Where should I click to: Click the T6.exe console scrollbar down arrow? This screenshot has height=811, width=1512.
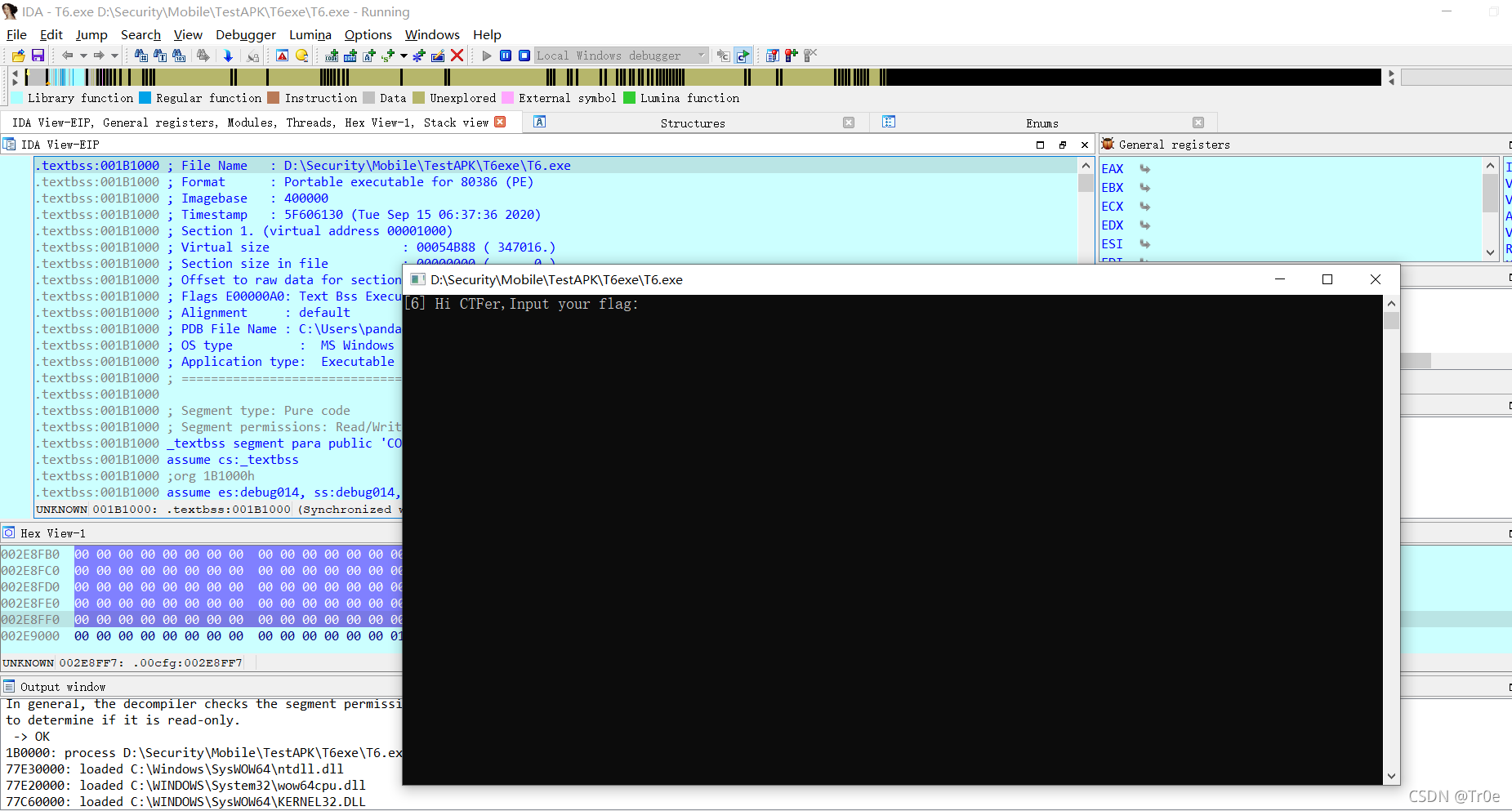1392,776
